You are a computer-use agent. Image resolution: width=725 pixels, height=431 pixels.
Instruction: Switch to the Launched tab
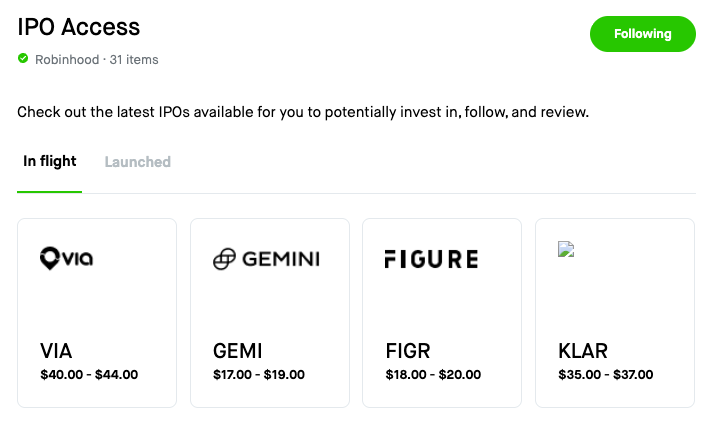pyautogui.click(x=137, y=162)
